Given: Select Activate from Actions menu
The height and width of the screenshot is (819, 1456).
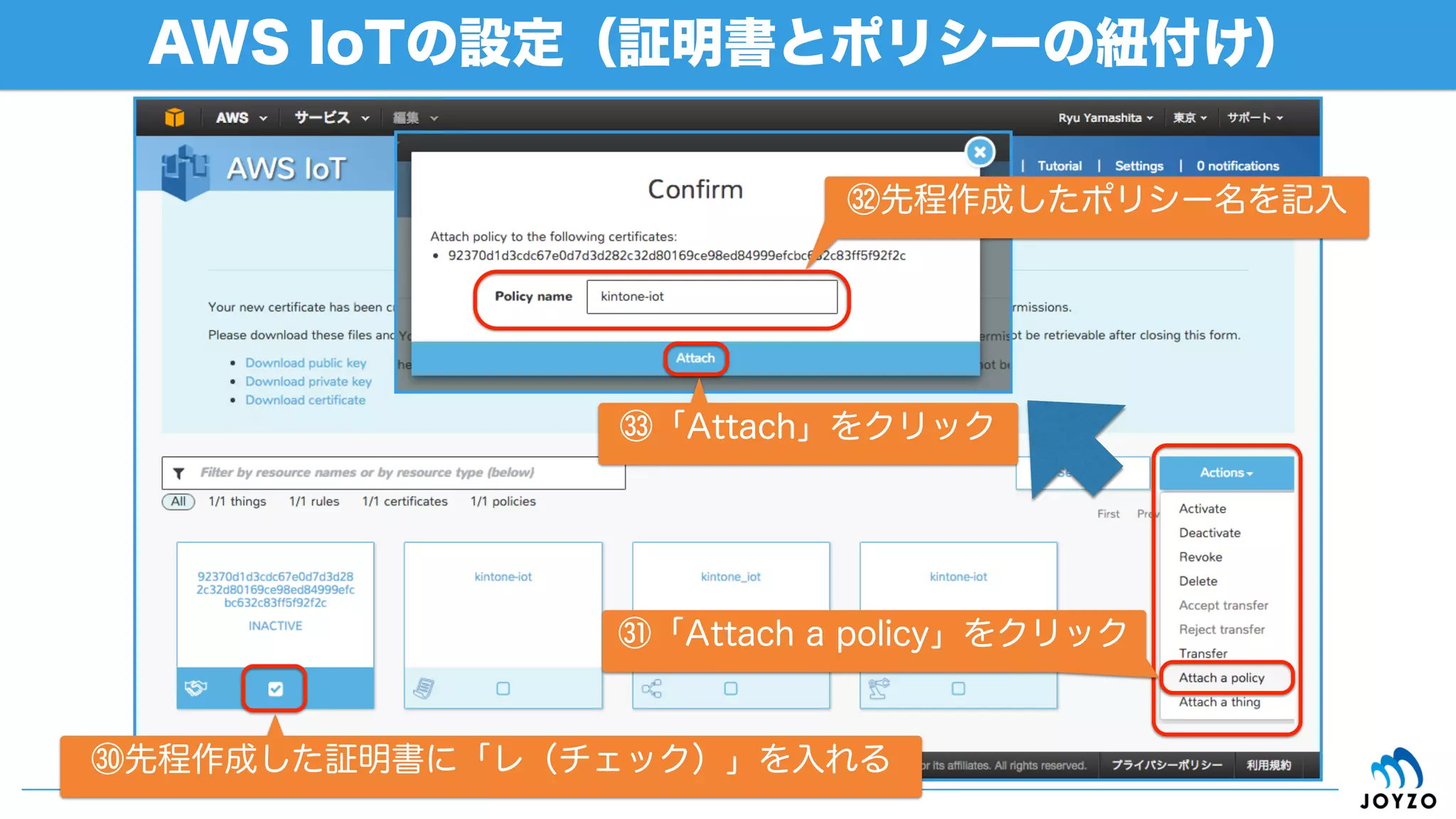Looking at the screenshot, I should pyautogui.click(x=1202, y=508).
